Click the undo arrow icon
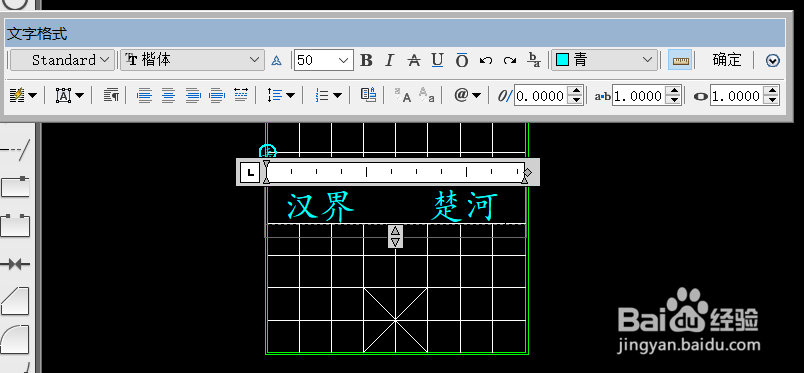Image resolution: width=804 pixels, height=373 pixels. [486, 61]
